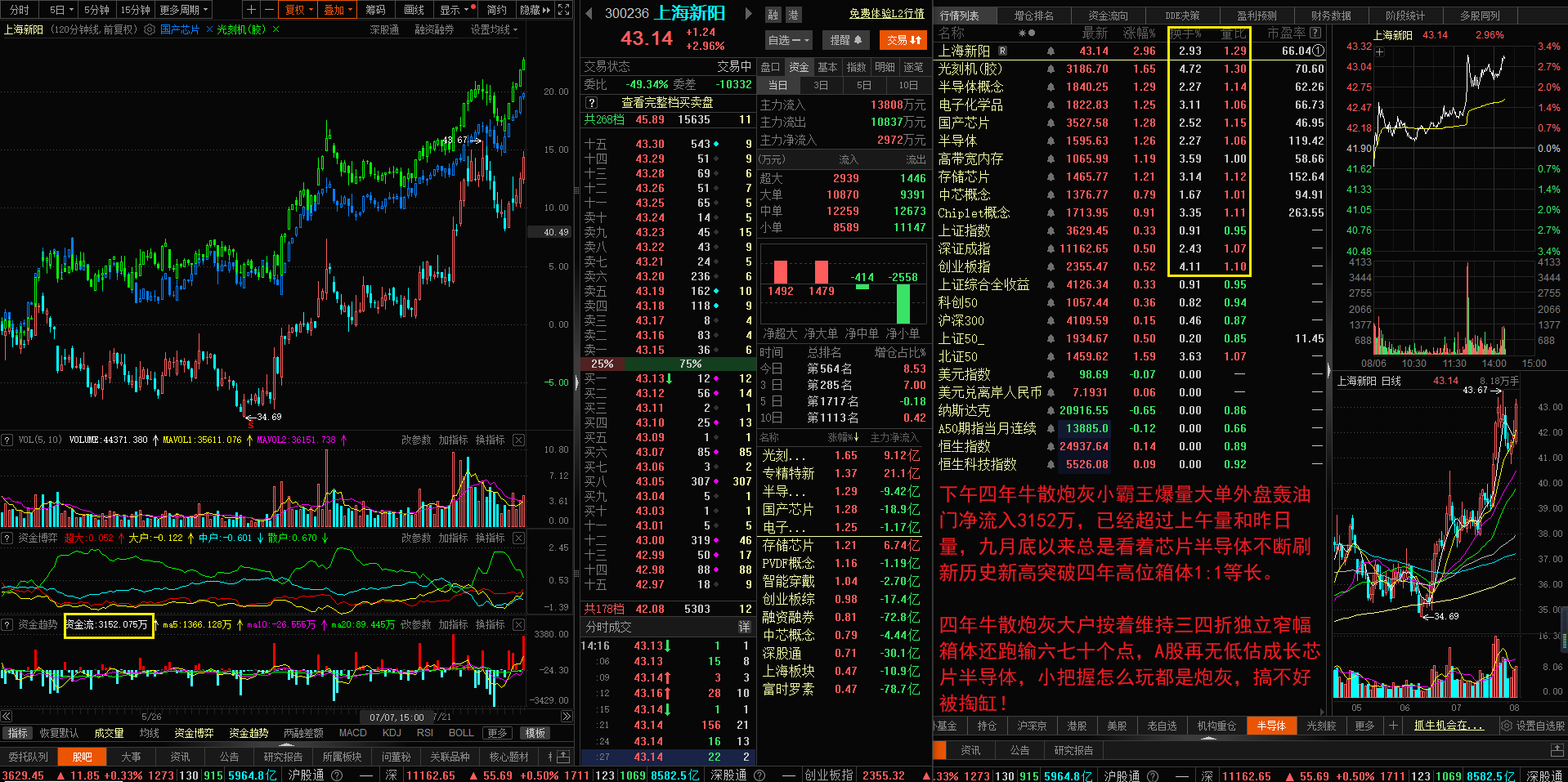
Task: Open the 复权 dropdown
Action: (x=299, y=10)
